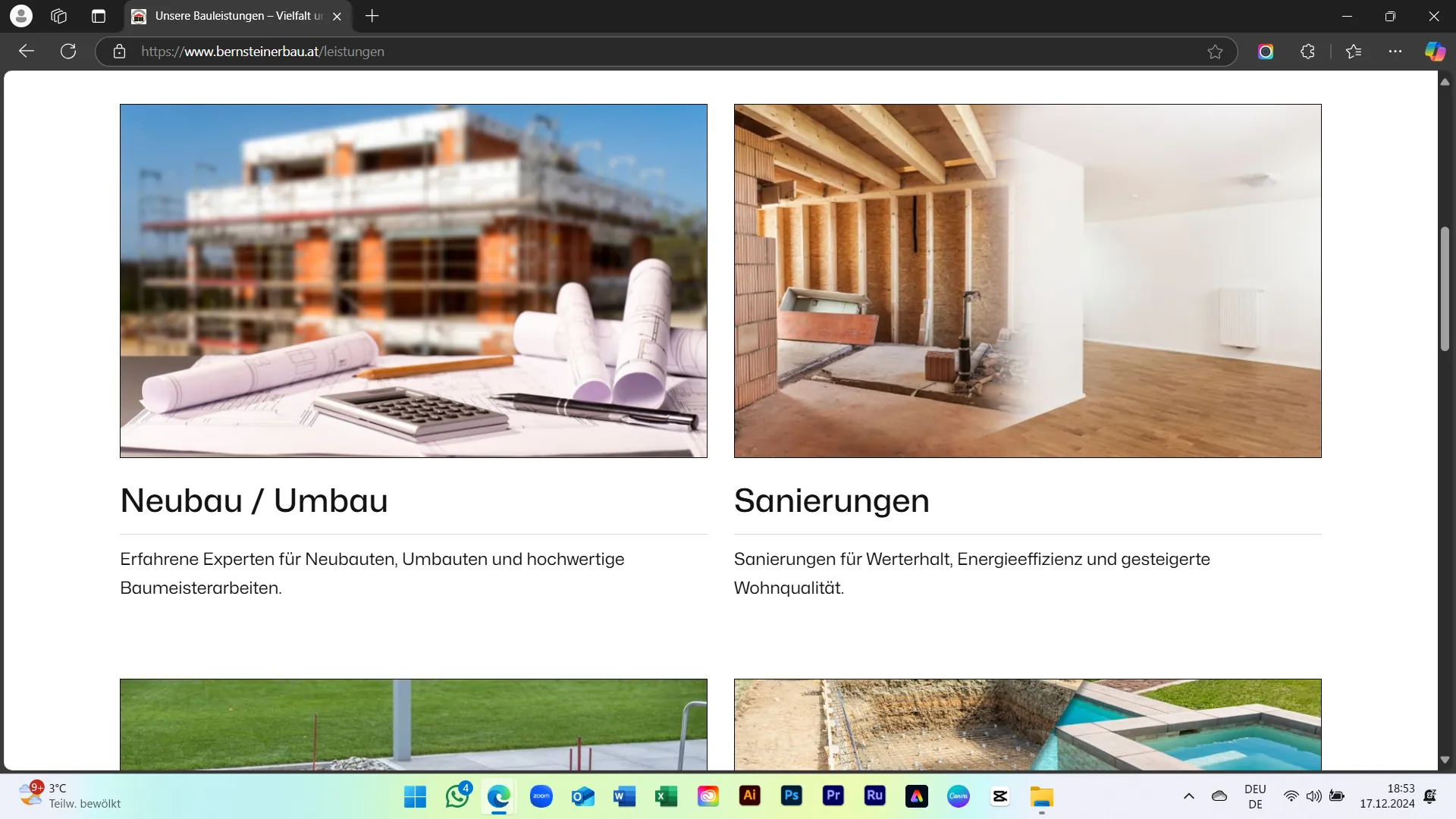Open Photoshop from the taskbar
This screenshot has height=819, width=1456.
click(x=791, y=795)
